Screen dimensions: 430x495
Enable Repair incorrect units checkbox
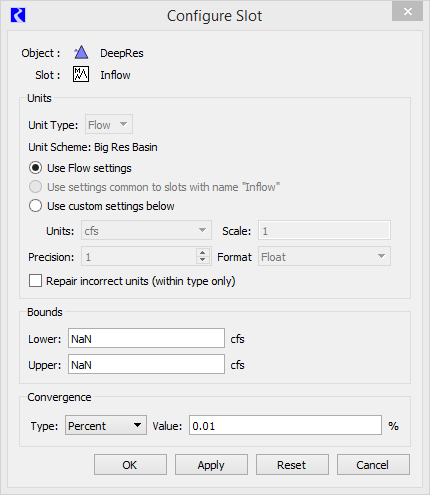point(35,281)
